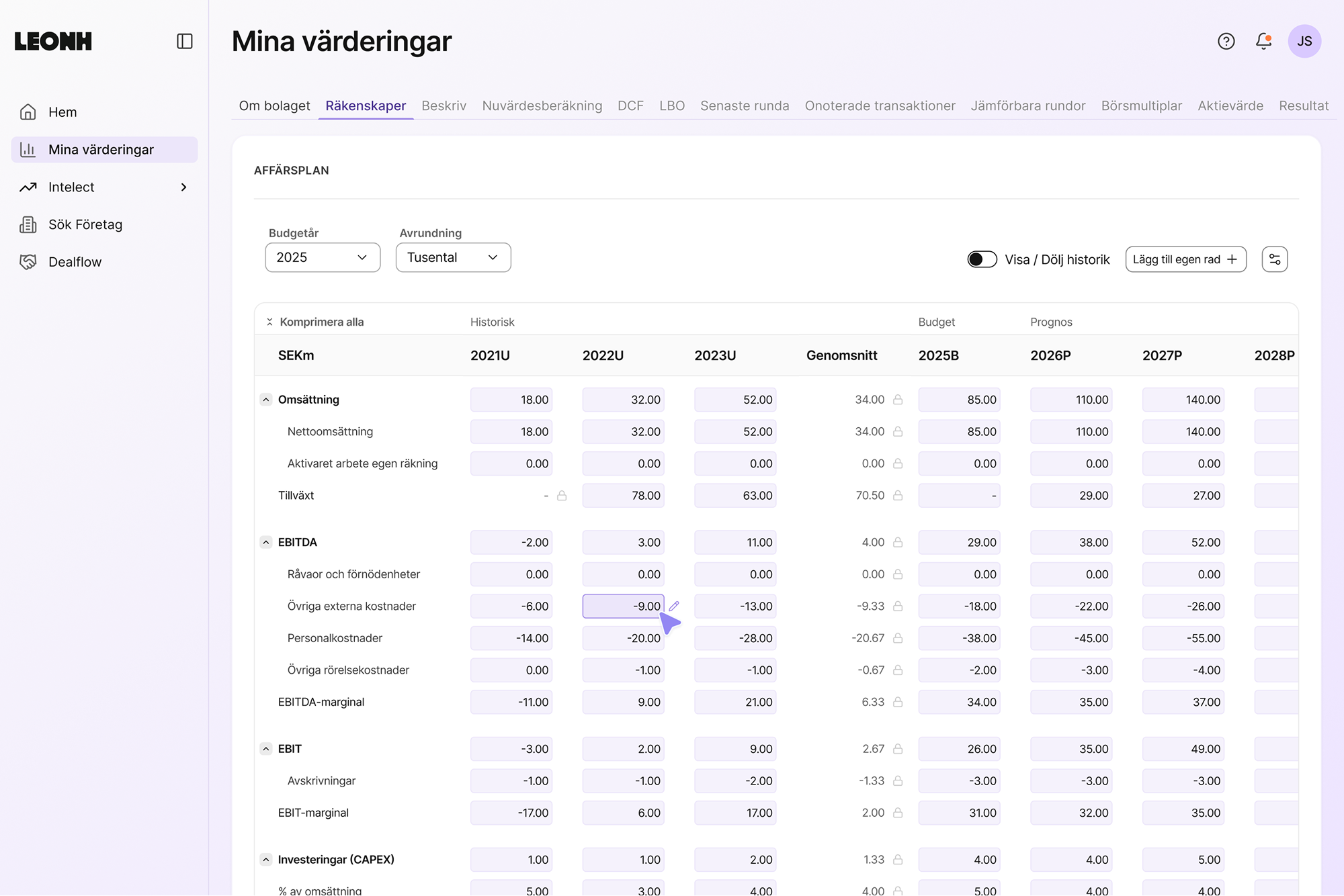Open the Hem home icon in sidebar

point(28,112)
